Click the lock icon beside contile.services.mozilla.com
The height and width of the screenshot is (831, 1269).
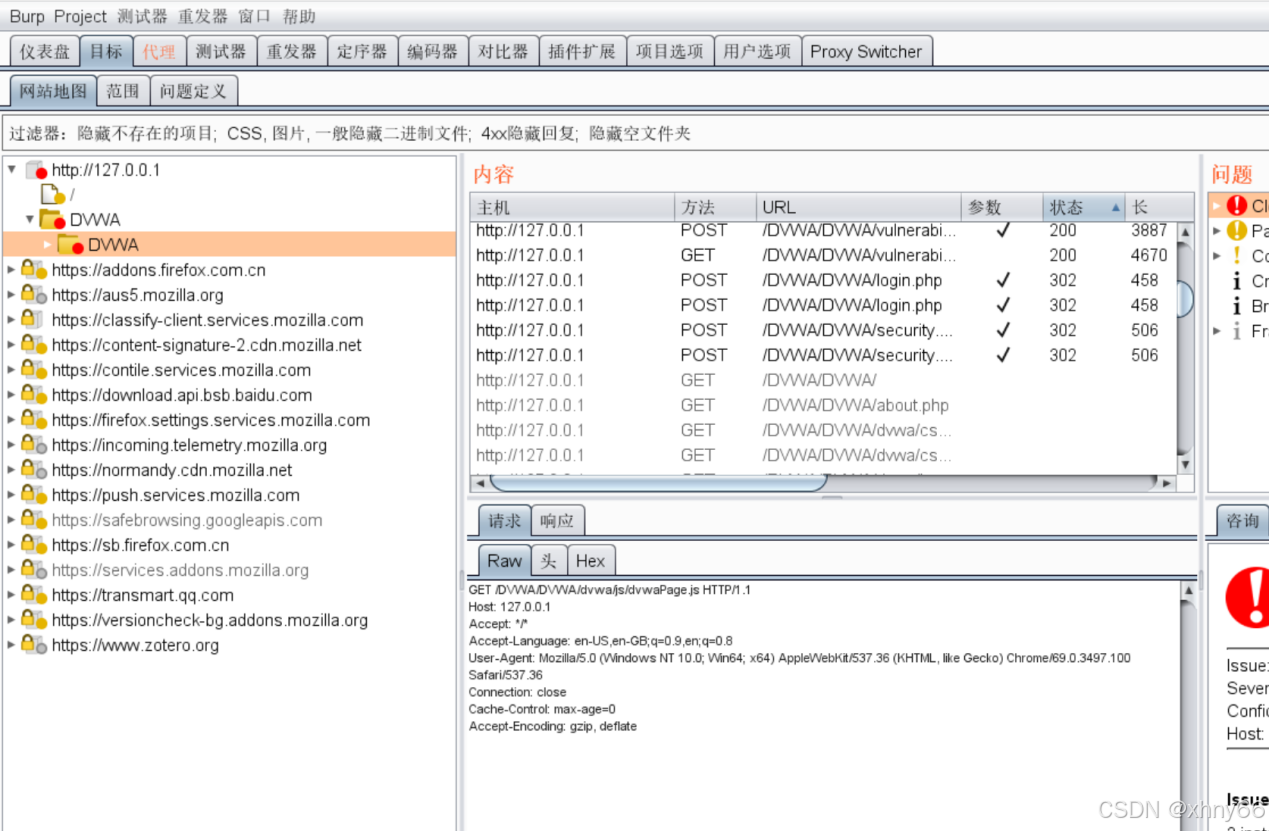tap(34, 370)
